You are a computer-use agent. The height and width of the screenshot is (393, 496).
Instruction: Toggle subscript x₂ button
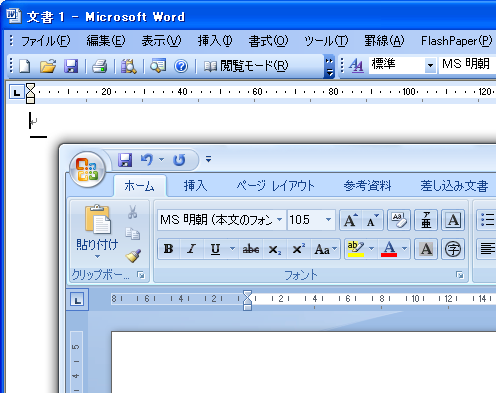[x=275, y=249]
